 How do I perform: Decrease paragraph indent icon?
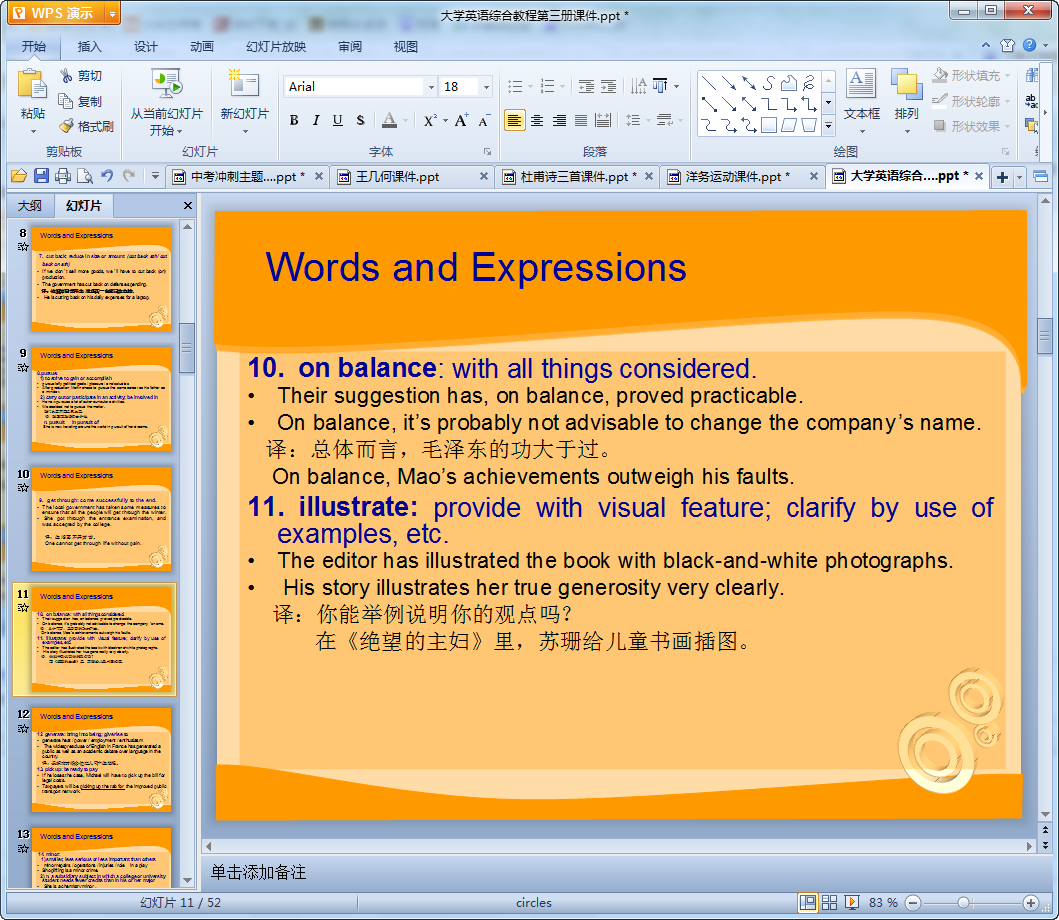click(586, 86)
